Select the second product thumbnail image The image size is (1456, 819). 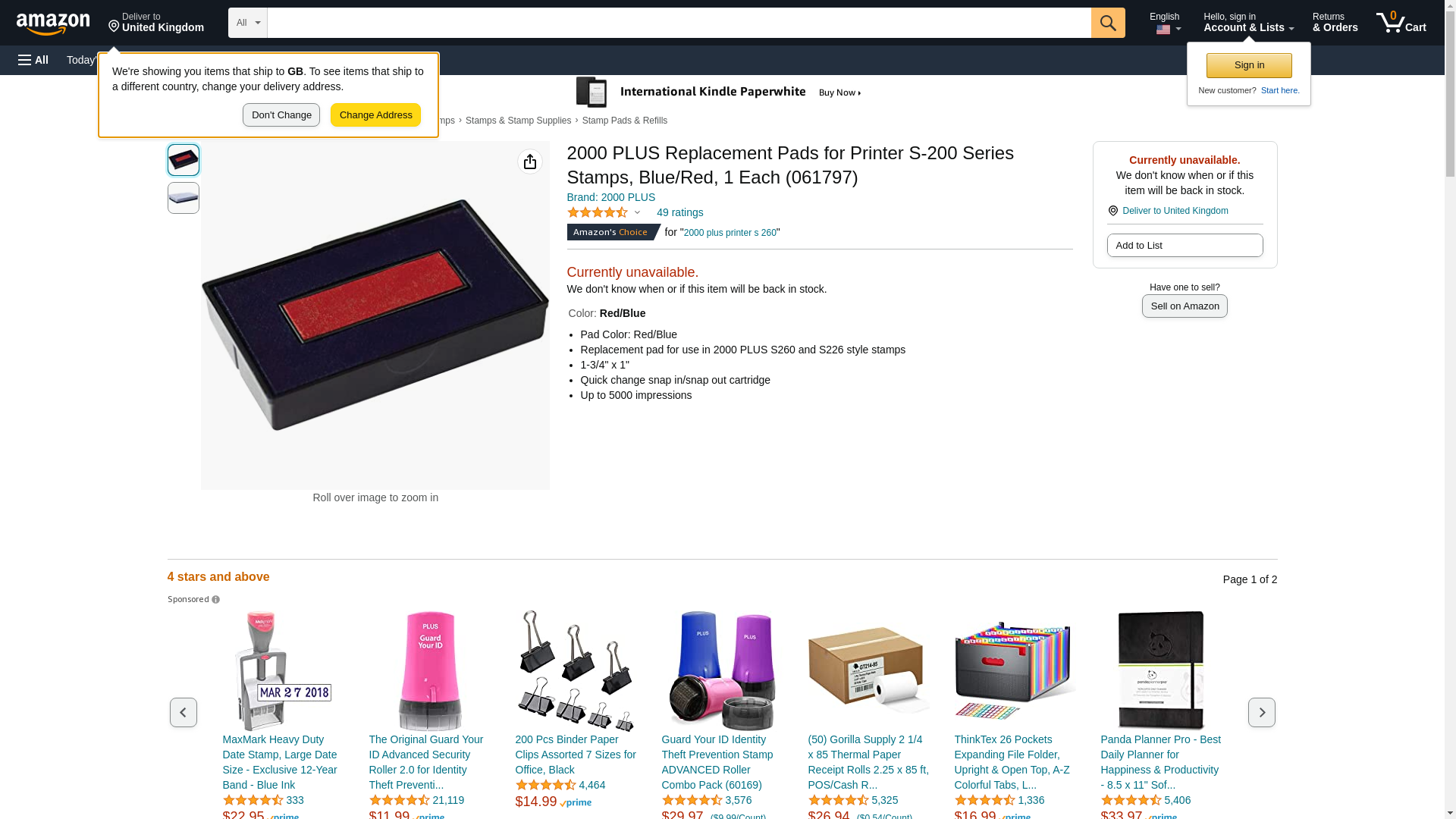(184, 198)
